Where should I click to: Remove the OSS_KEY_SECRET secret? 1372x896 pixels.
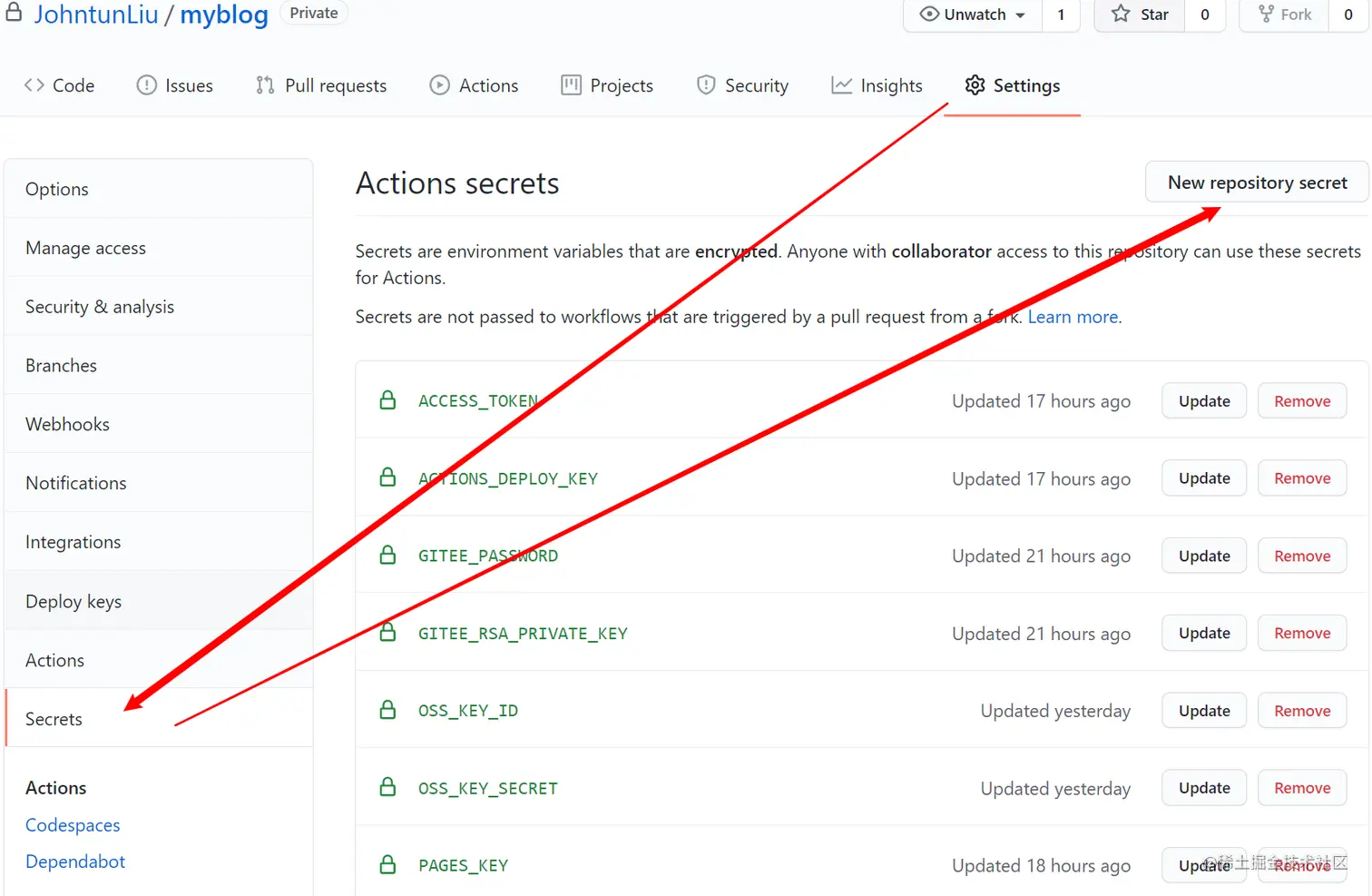[1302, 788]
